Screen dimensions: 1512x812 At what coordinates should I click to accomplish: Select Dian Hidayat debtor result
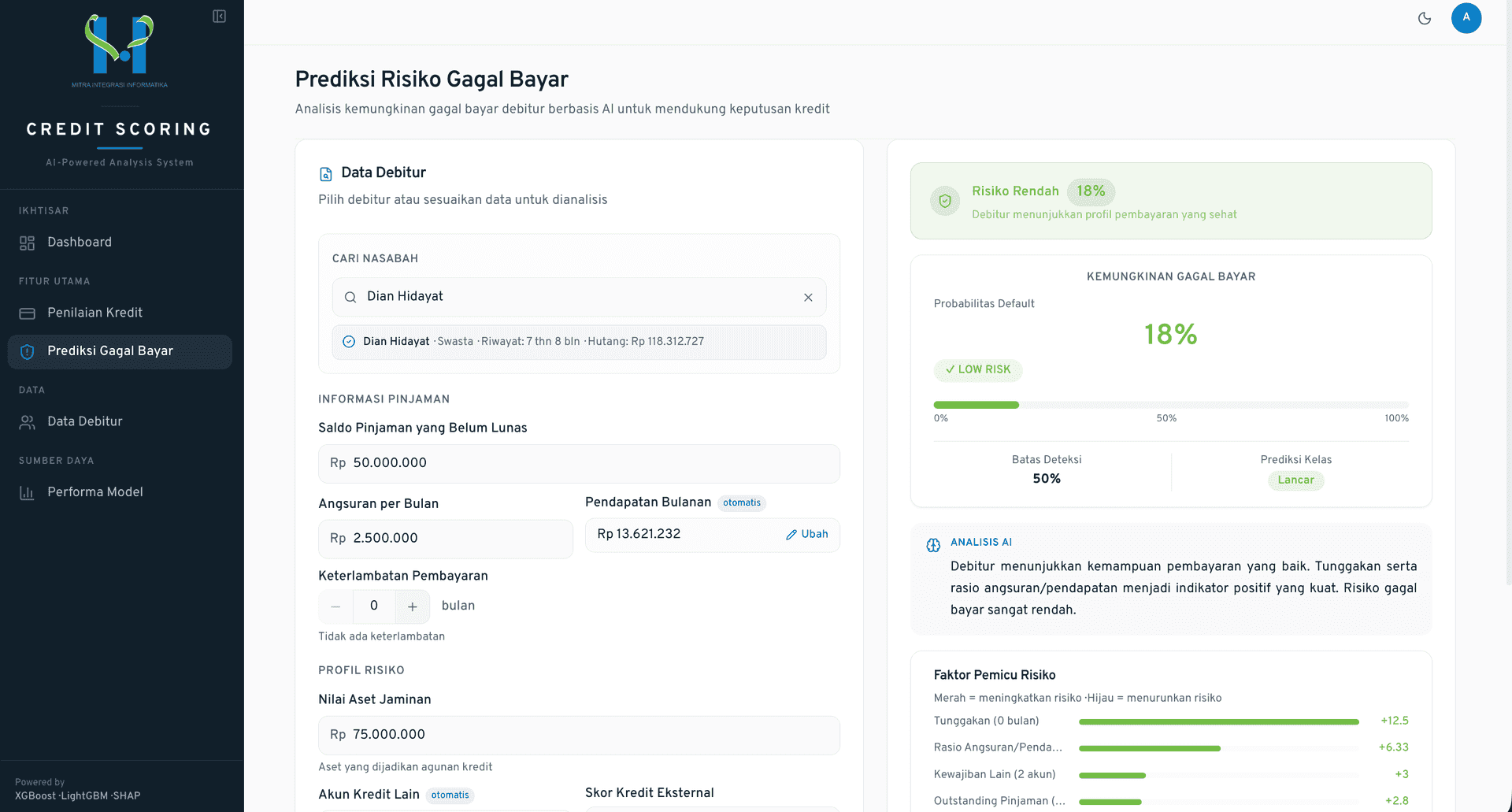coord(579,342)
